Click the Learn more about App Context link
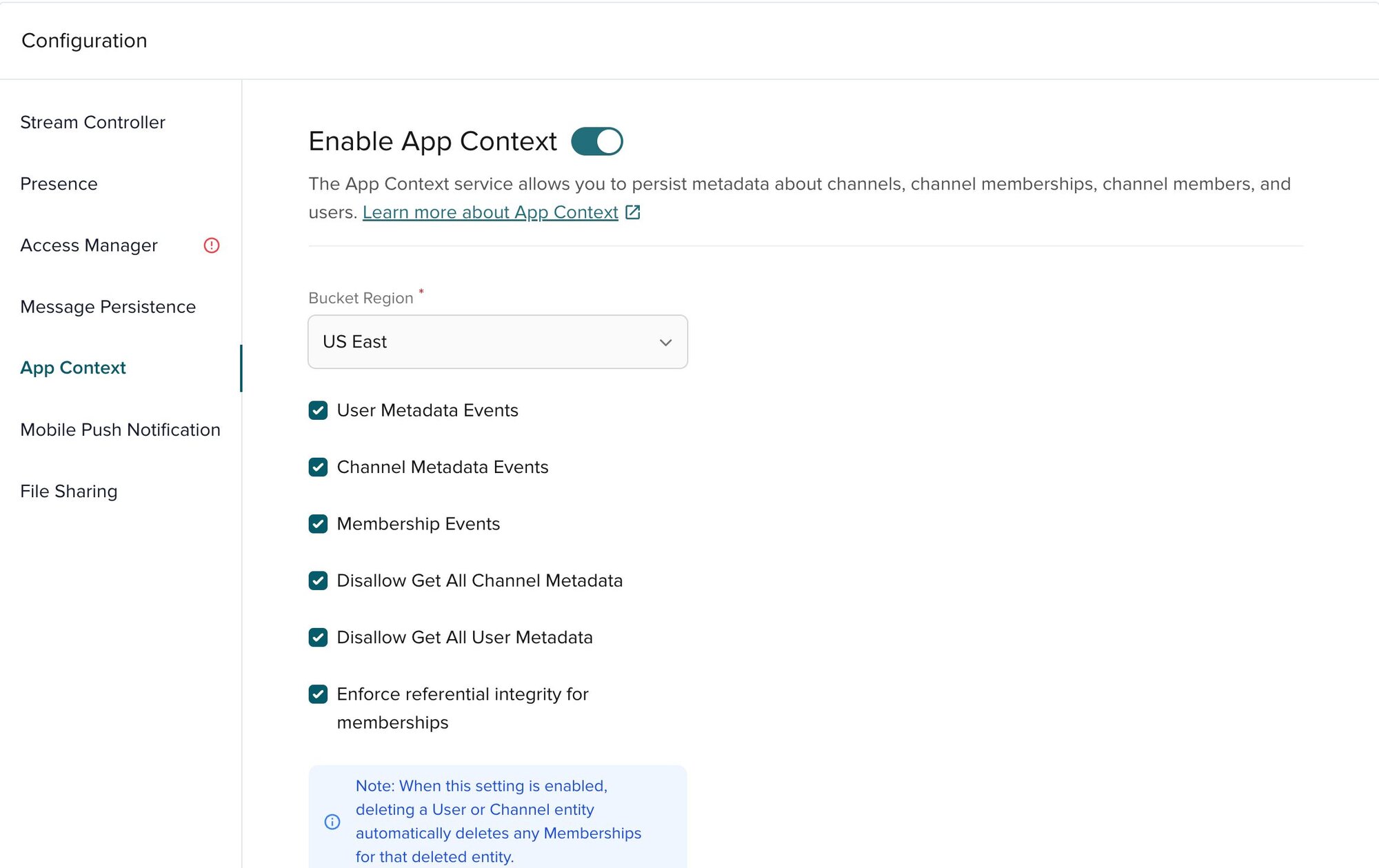 click(x=490, y=212)
